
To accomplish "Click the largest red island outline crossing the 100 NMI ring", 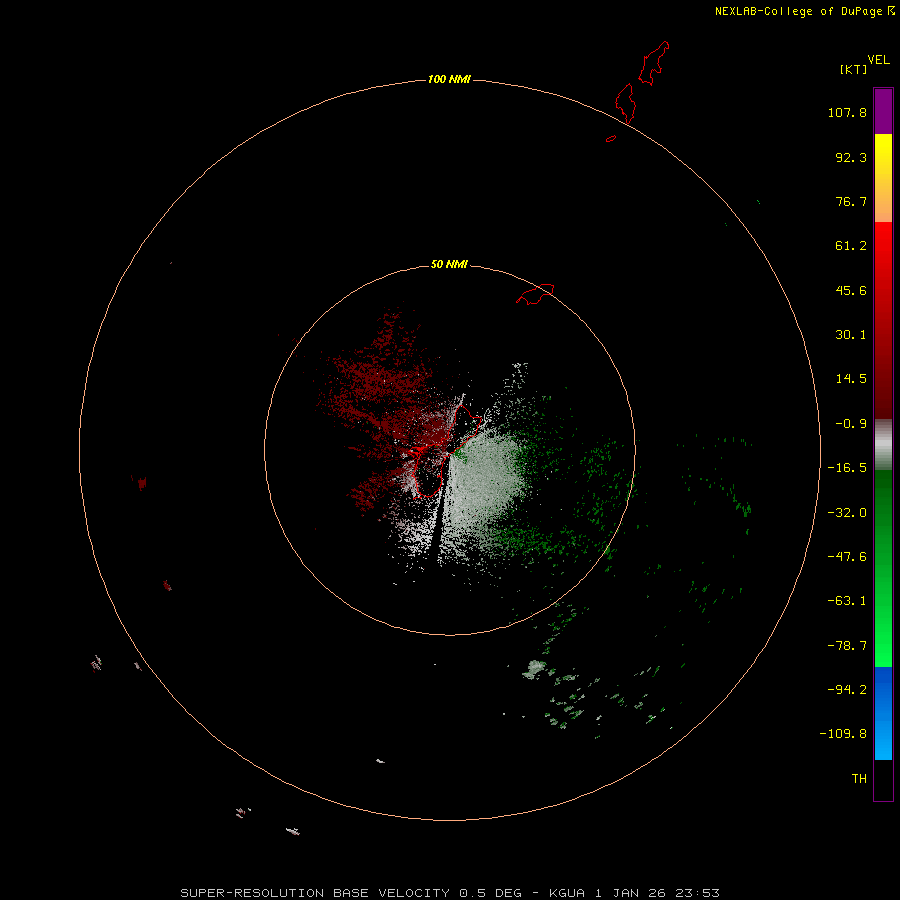I will [626, 103].
